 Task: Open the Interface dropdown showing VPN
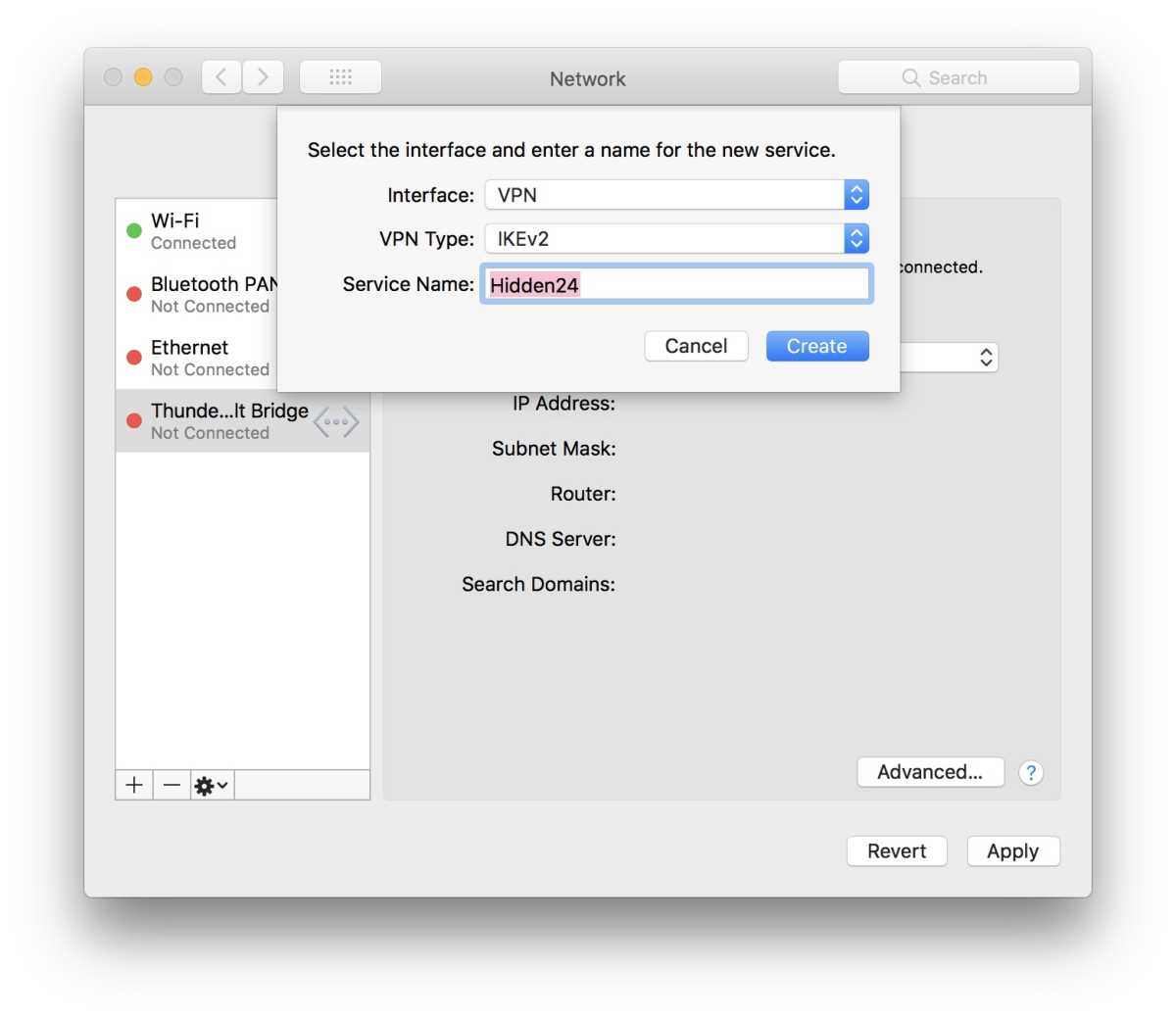(856, 194)
